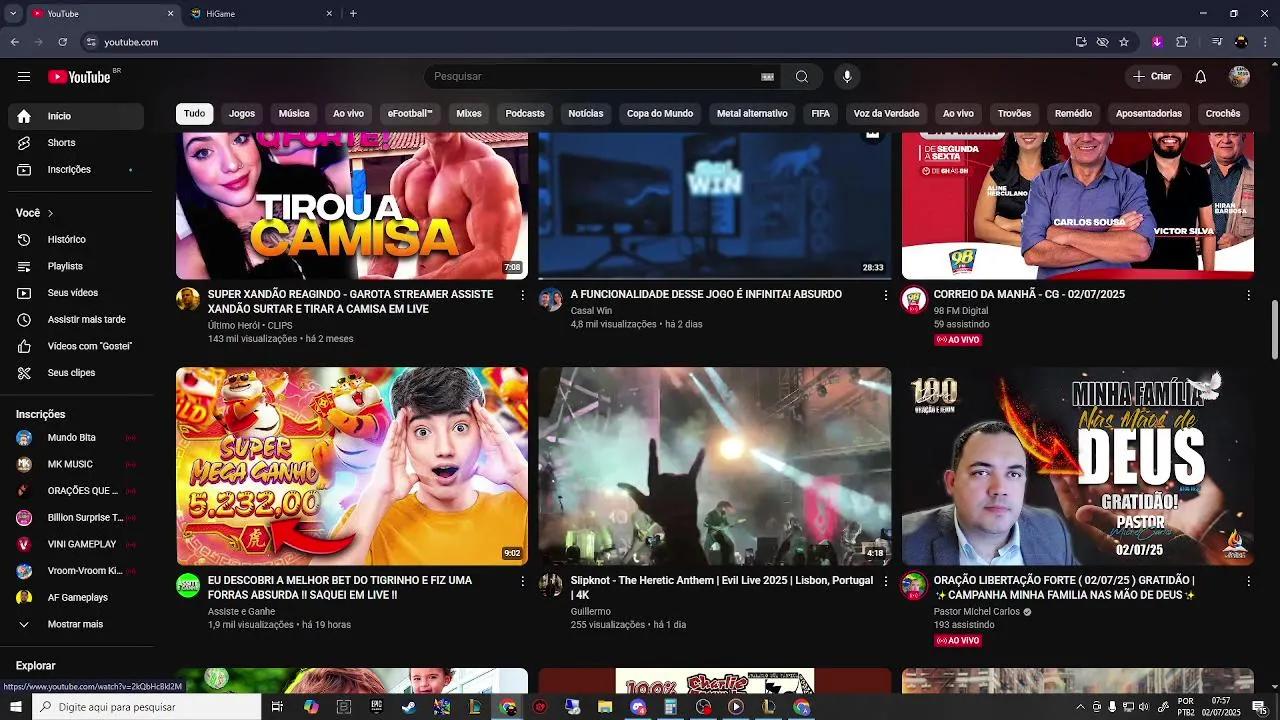Screen dimensions: 1280x720
Task: Open AF Gameplays channel subscription
Action: tap(76, 597)
